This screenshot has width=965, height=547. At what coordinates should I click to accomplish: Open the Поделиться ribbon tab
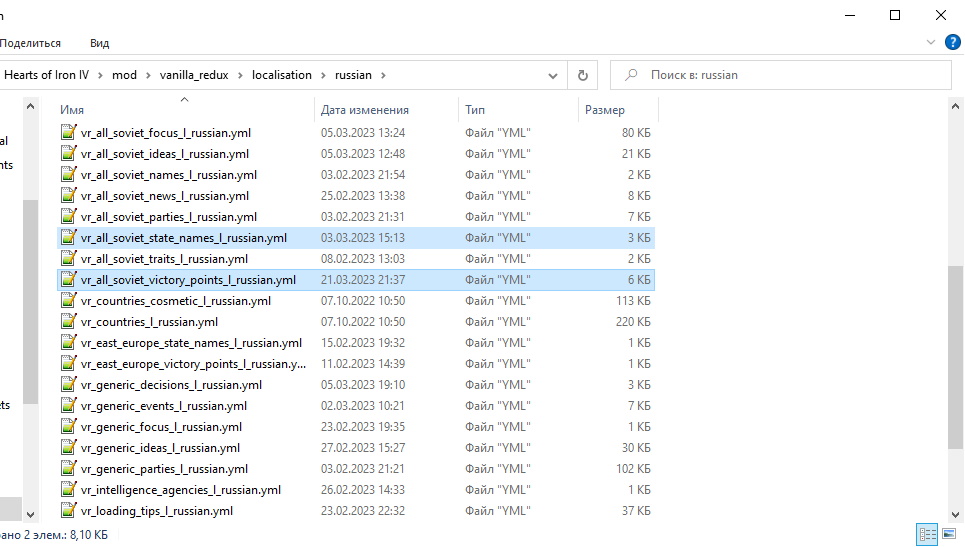point(30,43)
